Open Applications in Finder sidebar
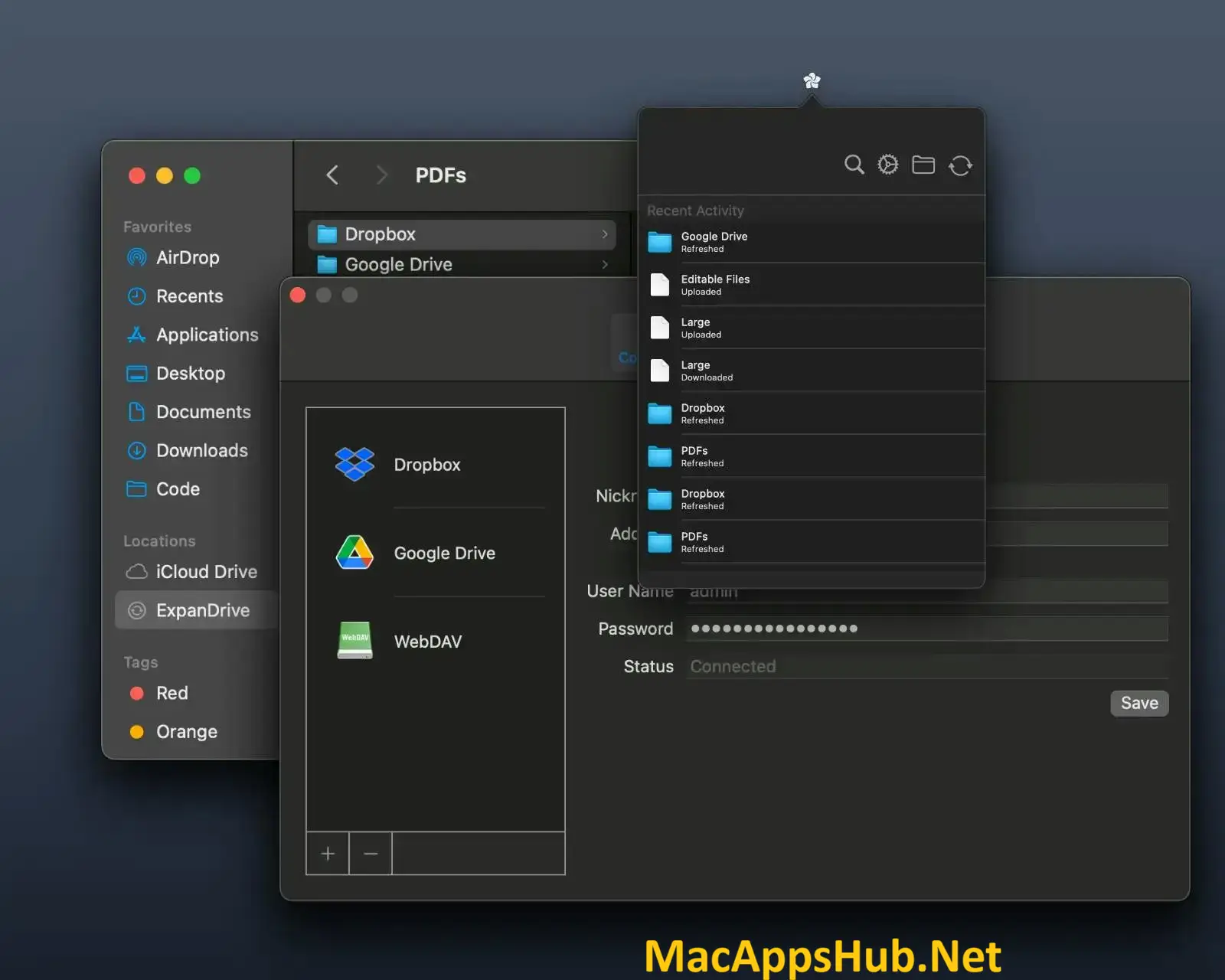Viewport: 1225px width, 980px height. point(207,335)
